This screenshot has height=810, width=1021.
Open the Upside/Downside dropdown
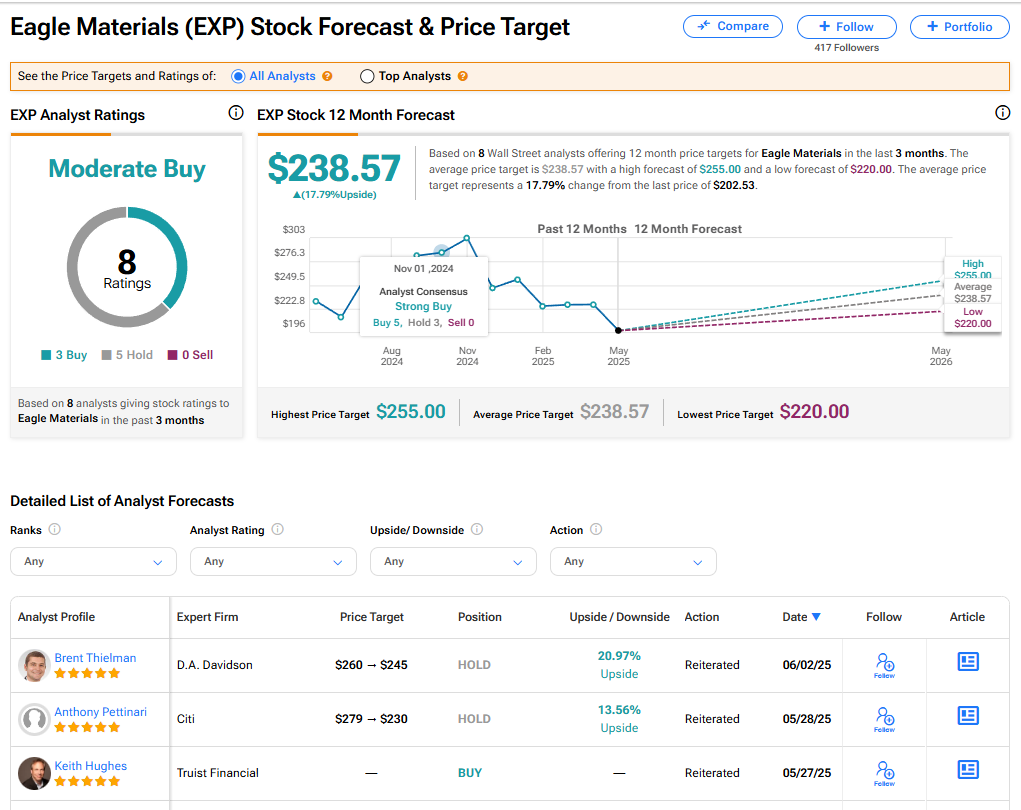(453, 561)
